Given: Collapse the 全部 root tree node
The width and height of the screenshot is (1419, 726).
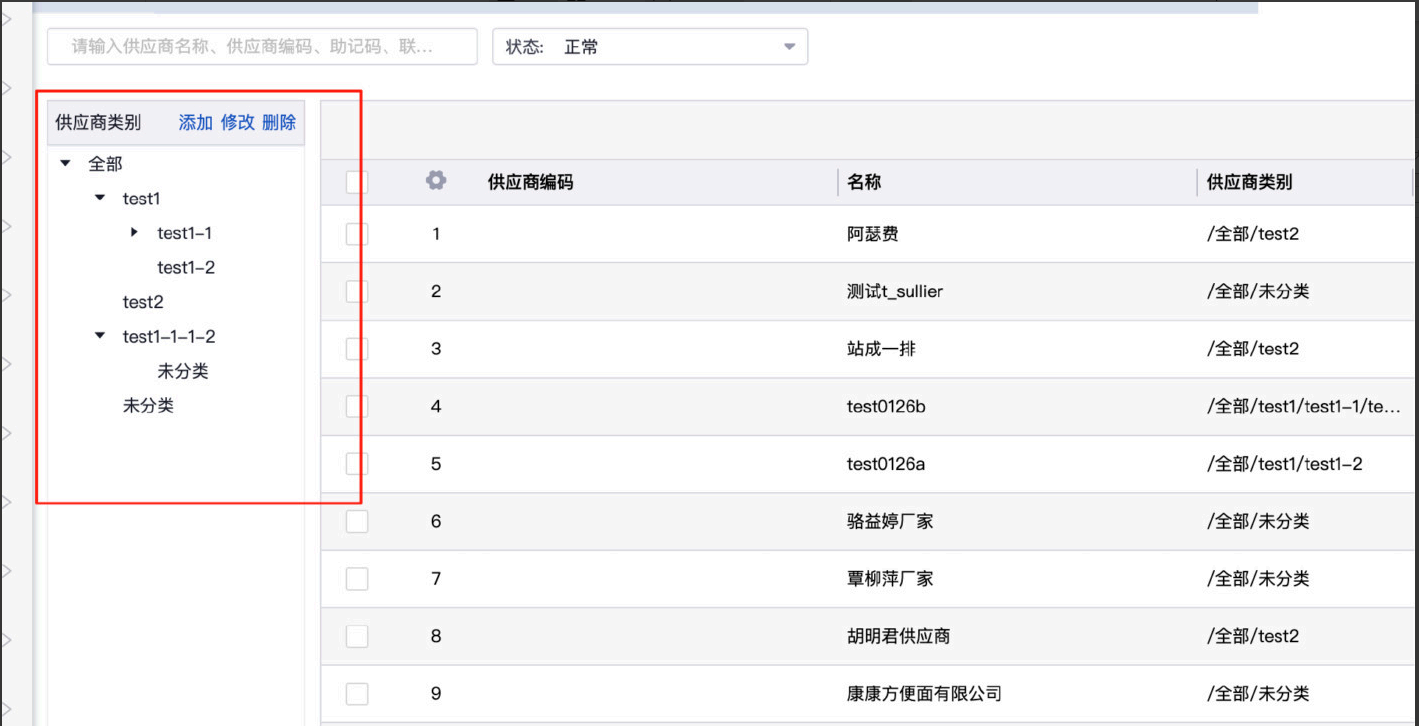Looking at the screenshot, I should [66, 163].
